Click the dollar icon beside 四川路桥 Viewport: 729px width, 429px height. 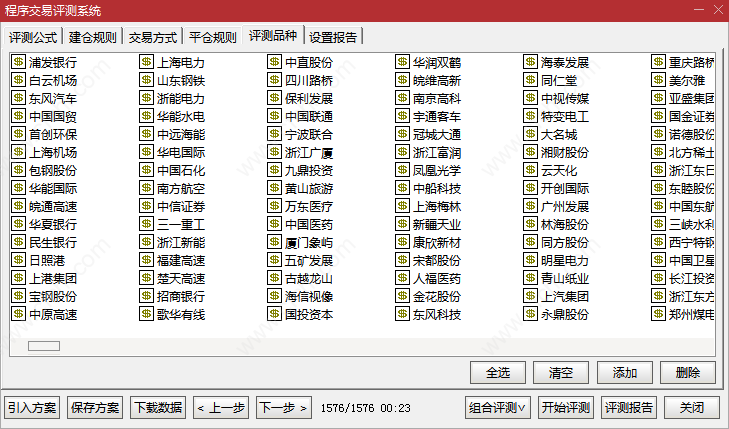pyautogui.click(x=274, y=80)
